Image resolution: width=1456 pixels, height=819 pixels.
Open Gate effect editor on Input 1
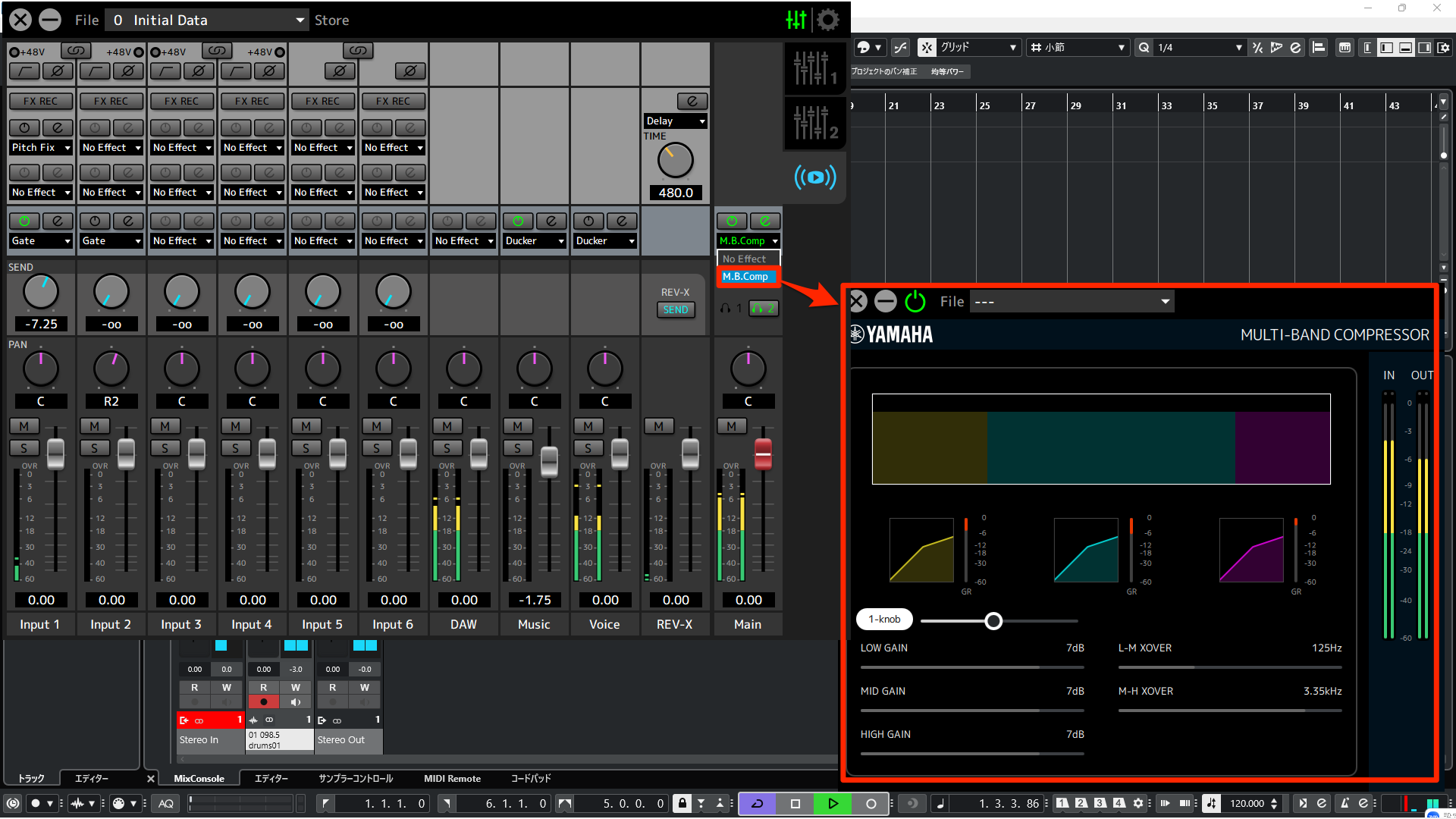(58, 221)
